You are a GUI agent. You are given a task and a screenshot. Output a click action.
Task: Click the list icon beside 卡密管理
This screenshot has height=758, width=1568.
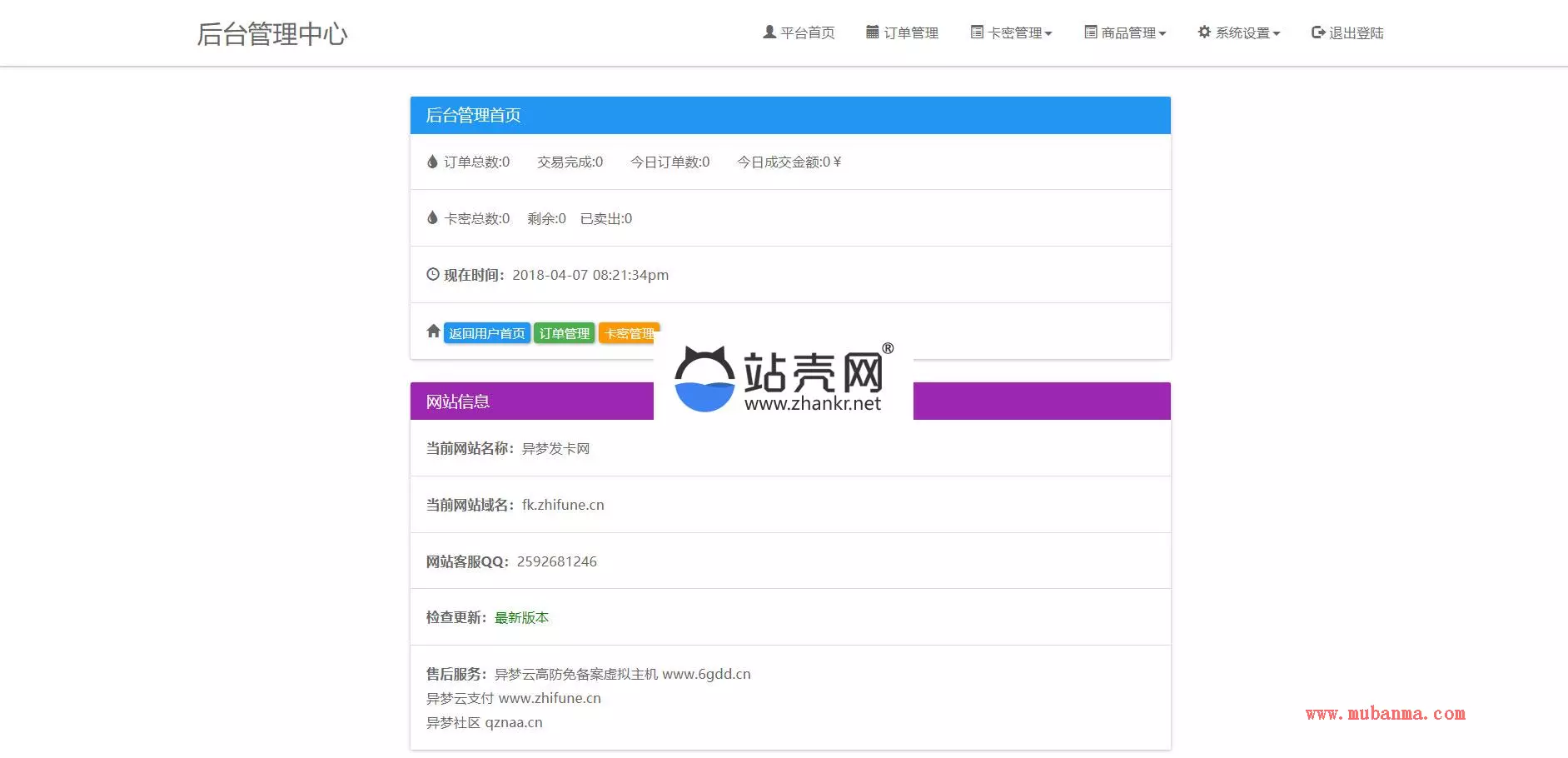(x=977, y=32)
